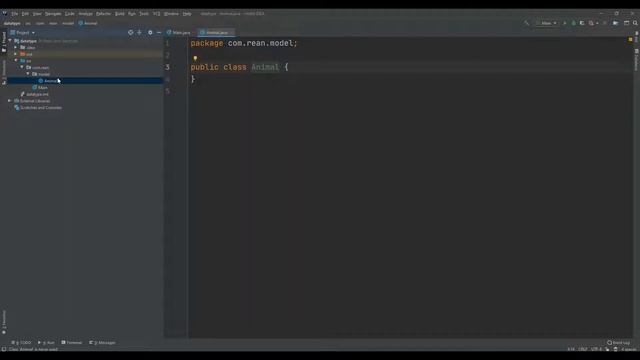
Task: Click the package com.rean.model line in editor
Action: tap(244, 43)
